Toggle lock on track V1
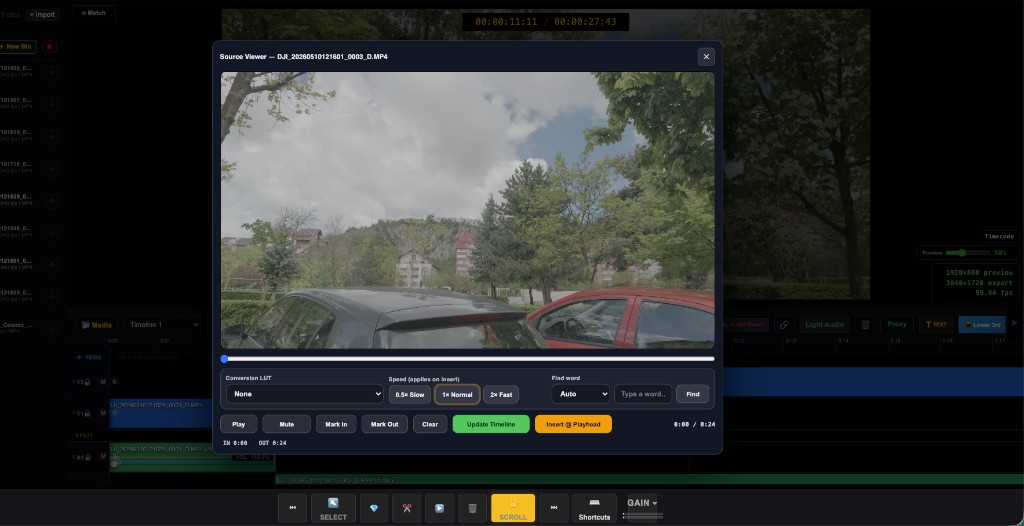This screenshot has height=526, width=1024. pyautogui.click(x=88, y=413)
